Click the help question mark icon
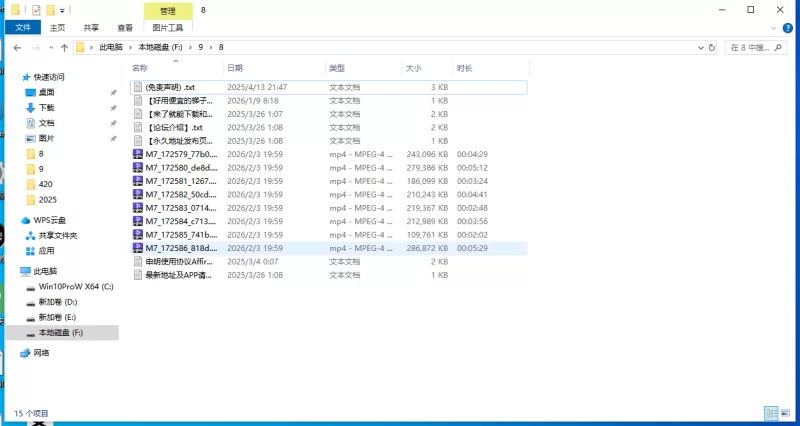The image size is (800, 426). pyautogui.click(x=789, y=28)
